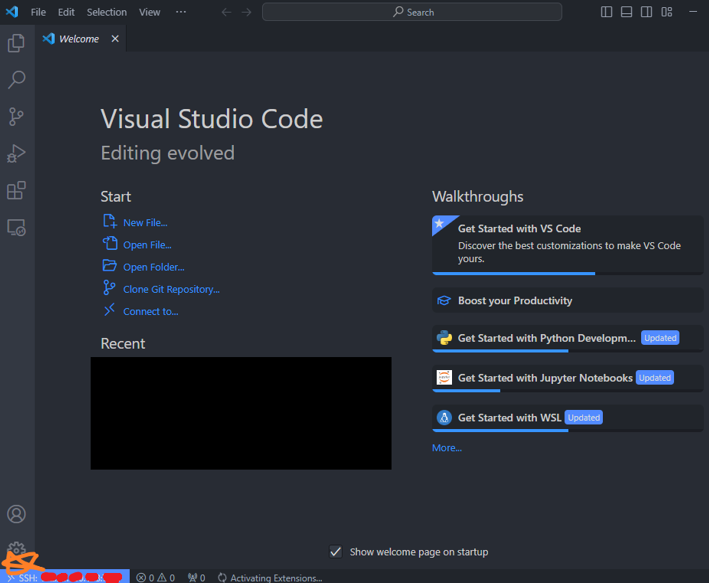Click the Clone Git Repository branch icon
Image resolution: width=709 pixels, height=583 pixels.
[109, 288]
